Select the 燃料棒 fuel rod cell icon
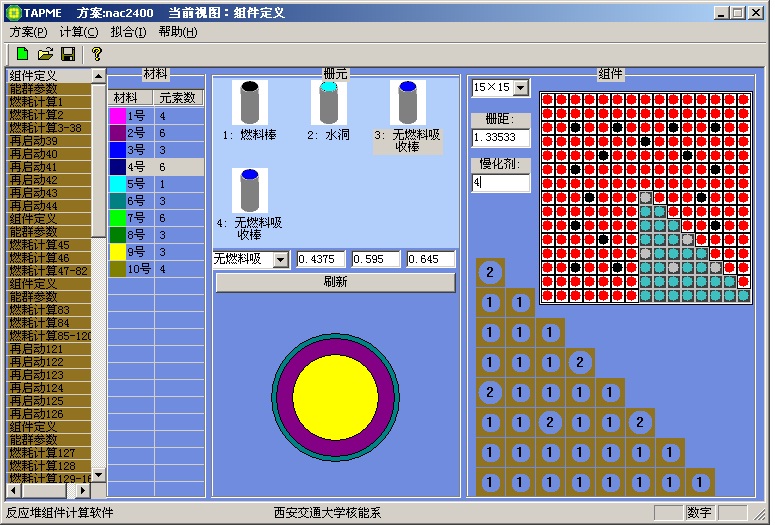The image size is (775, 525). pyautogui.click(x=250, y=102)
